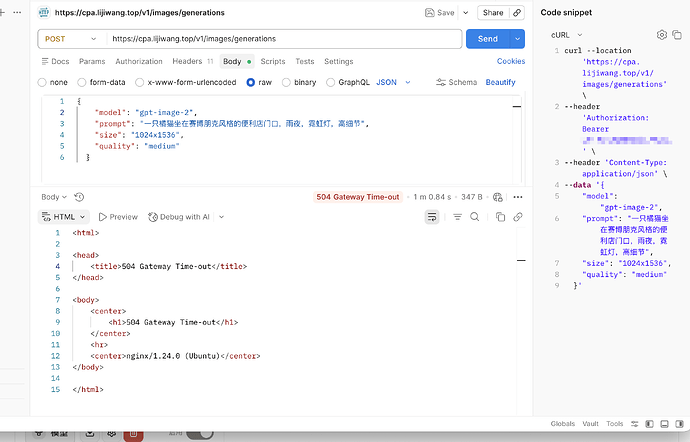Change the JSON raw format dropdown
Screen dimensions: 690x442
pyautogui.click(x=393, y=82)
